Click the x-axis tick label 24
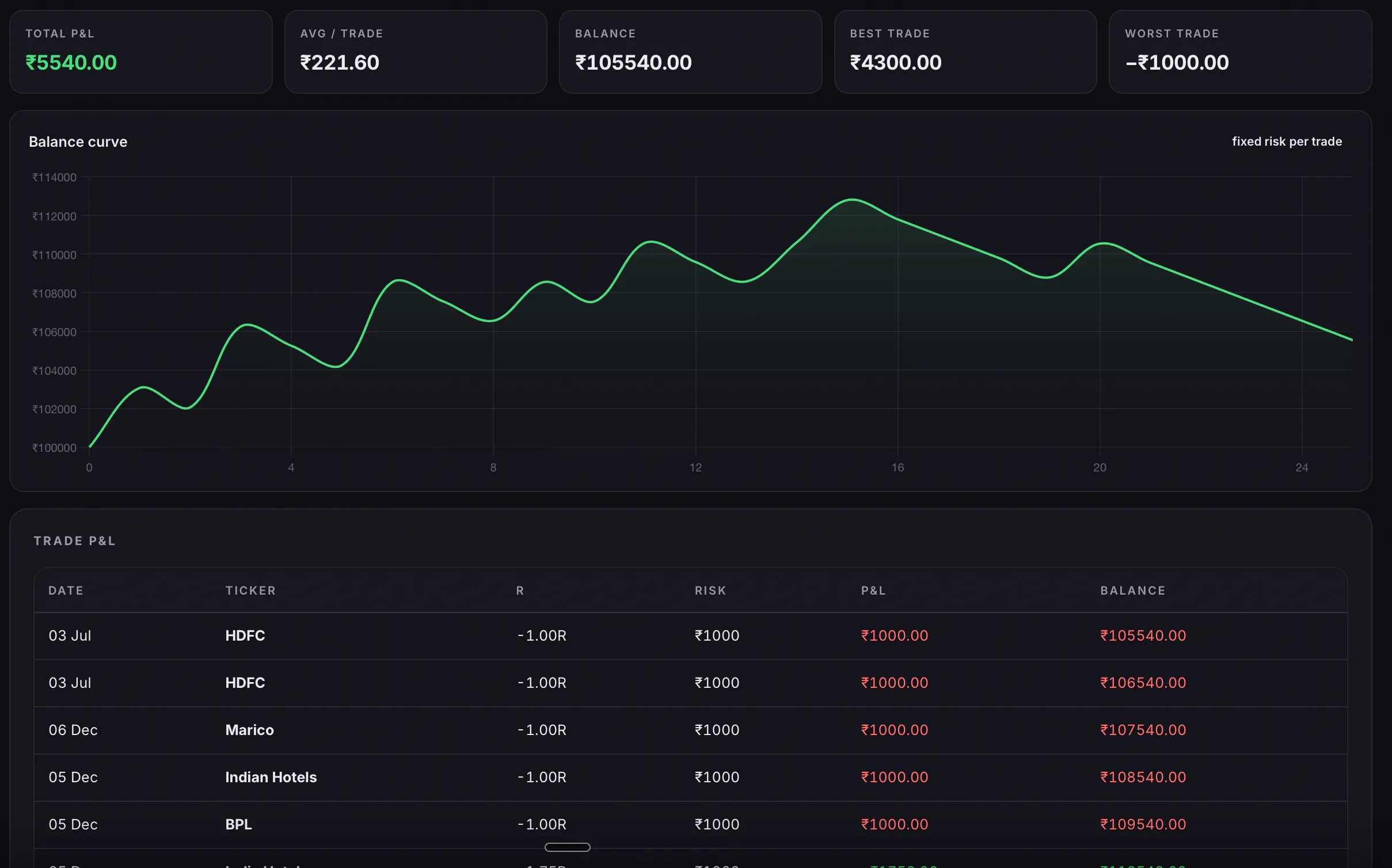 coord(1302,467)
